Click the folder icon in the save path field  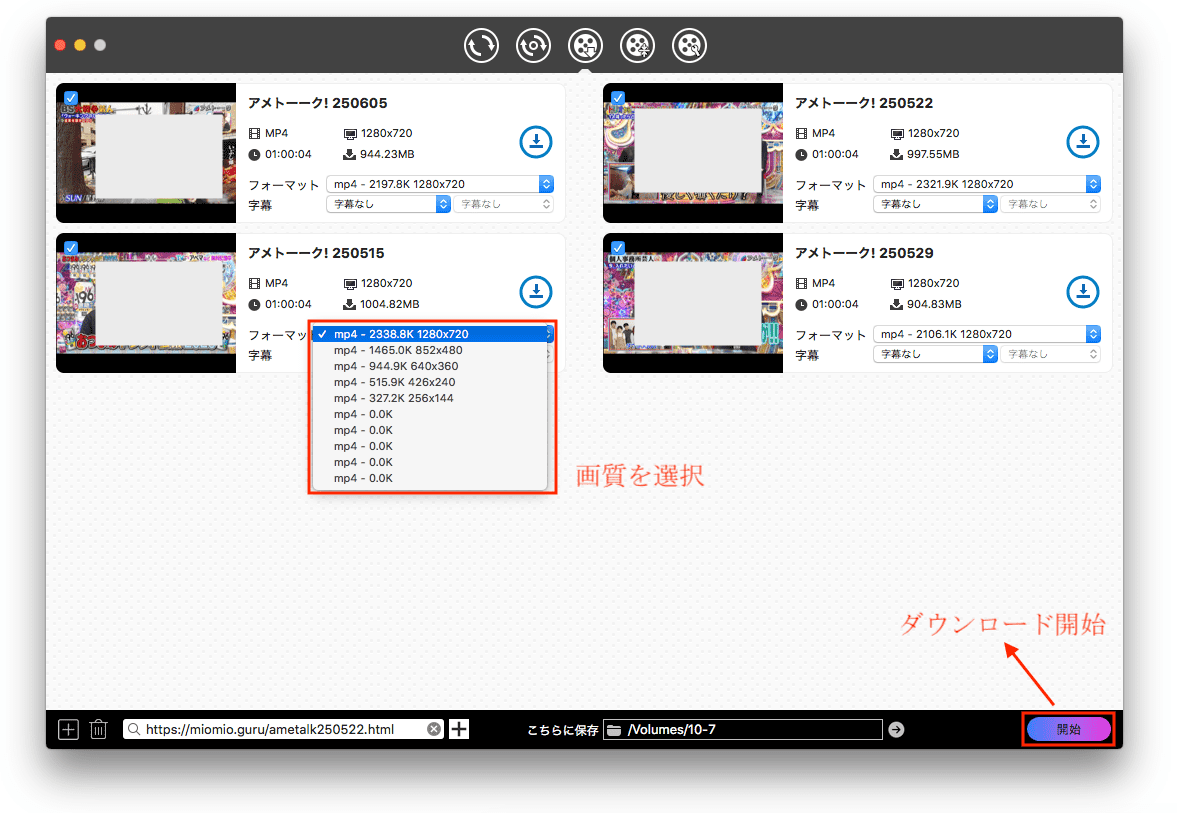click(x=614, y=730)
